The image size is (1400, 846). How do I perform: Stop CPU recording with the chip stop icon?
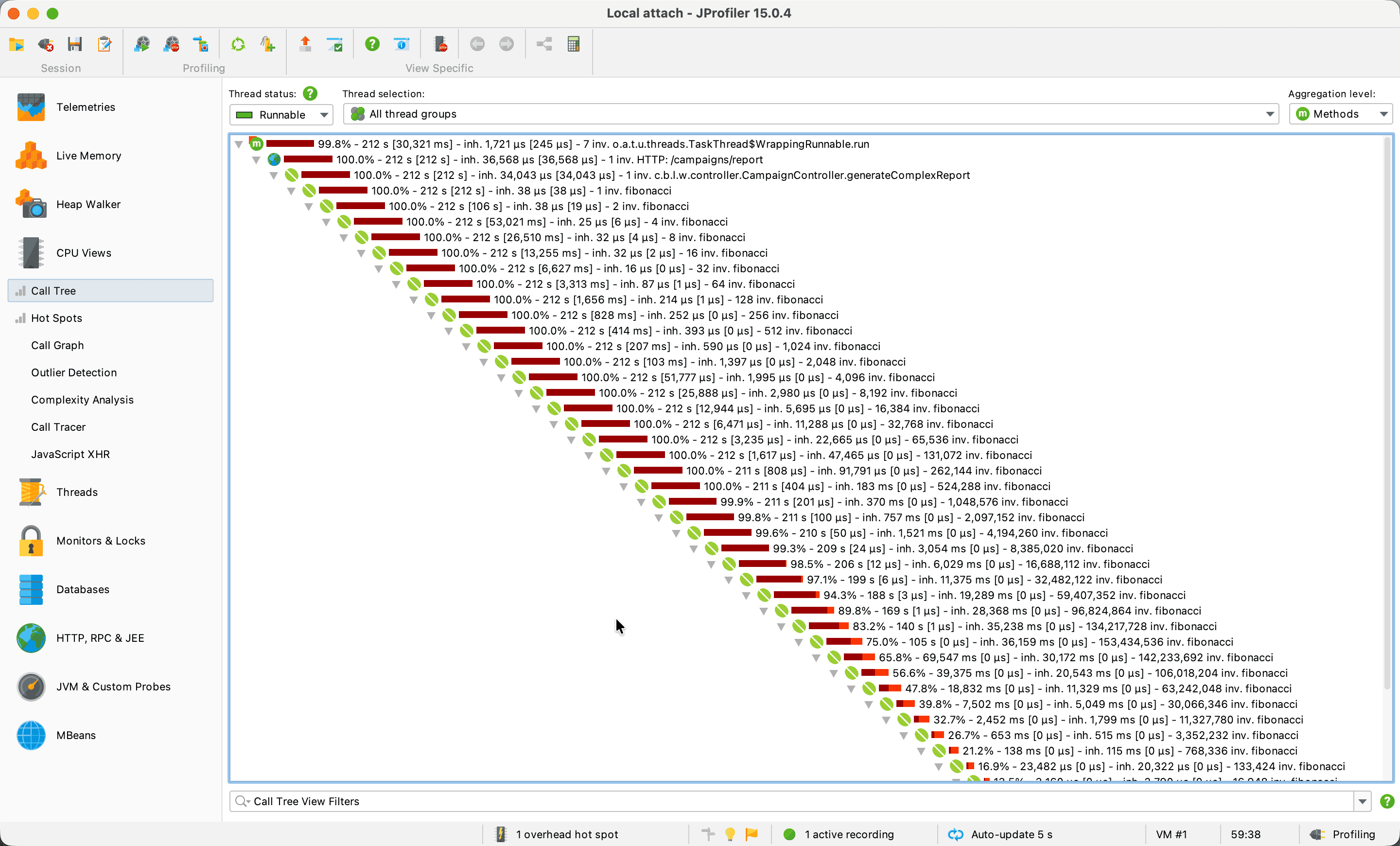[440, 44]
